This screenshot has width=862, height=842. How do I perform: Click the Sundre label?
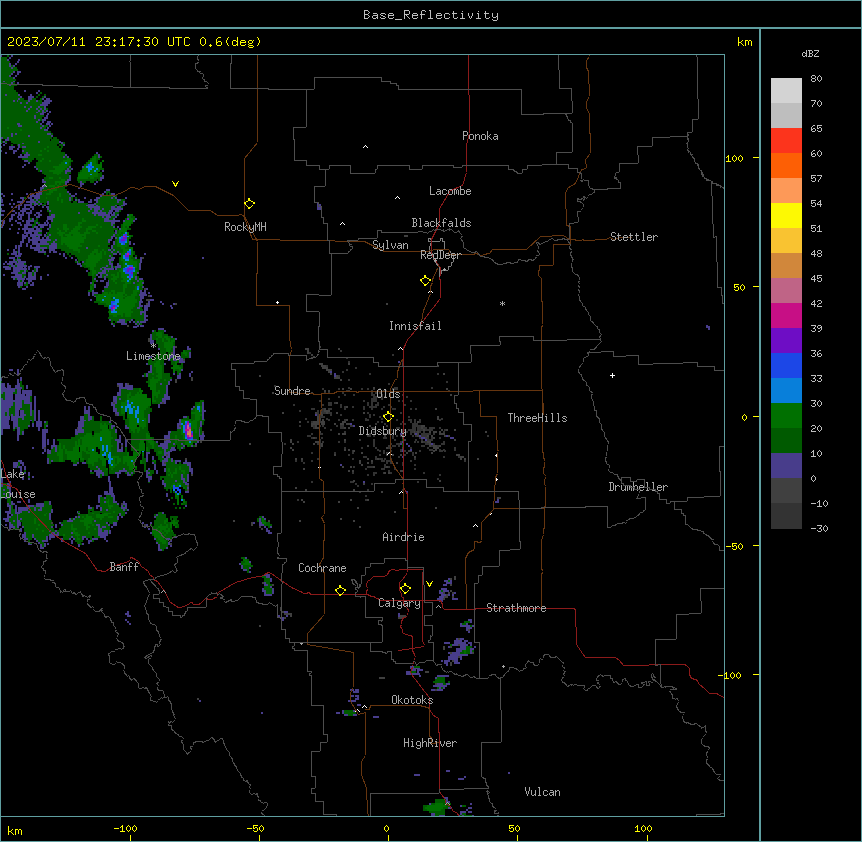point(292,391)
